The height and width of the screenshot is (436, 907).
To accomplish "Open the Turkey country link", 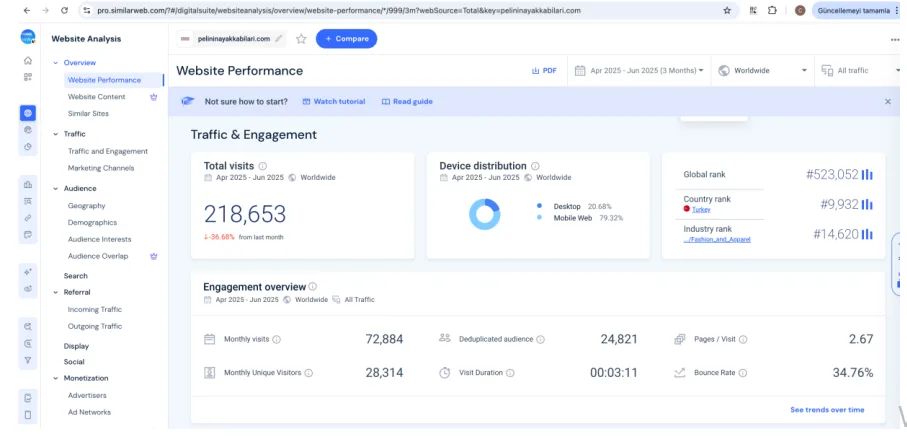I will [x=701, y=209].
